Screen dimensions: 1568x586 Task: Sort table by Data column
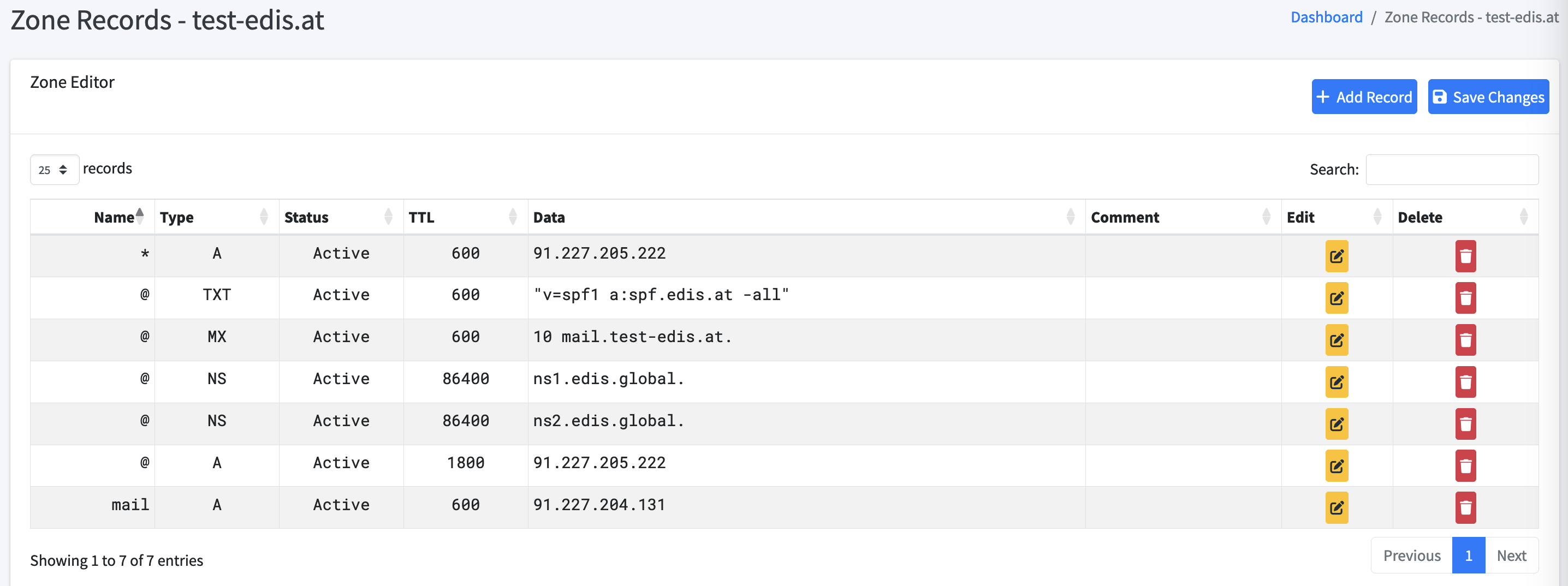(x=806, y=217)
